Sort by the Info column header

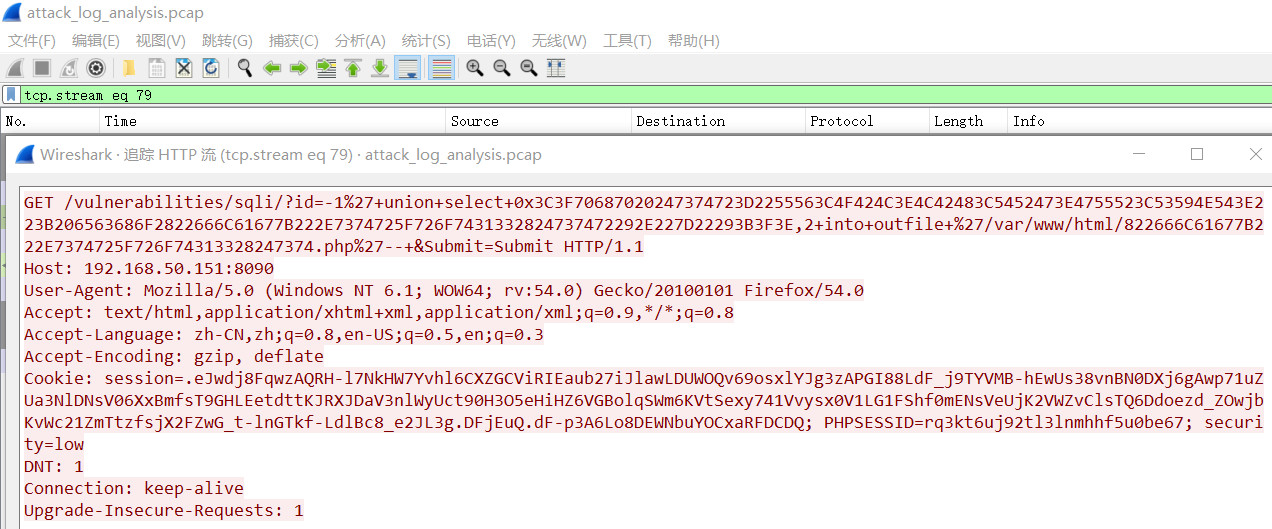pyautogui.click(x=1139, y=121)
